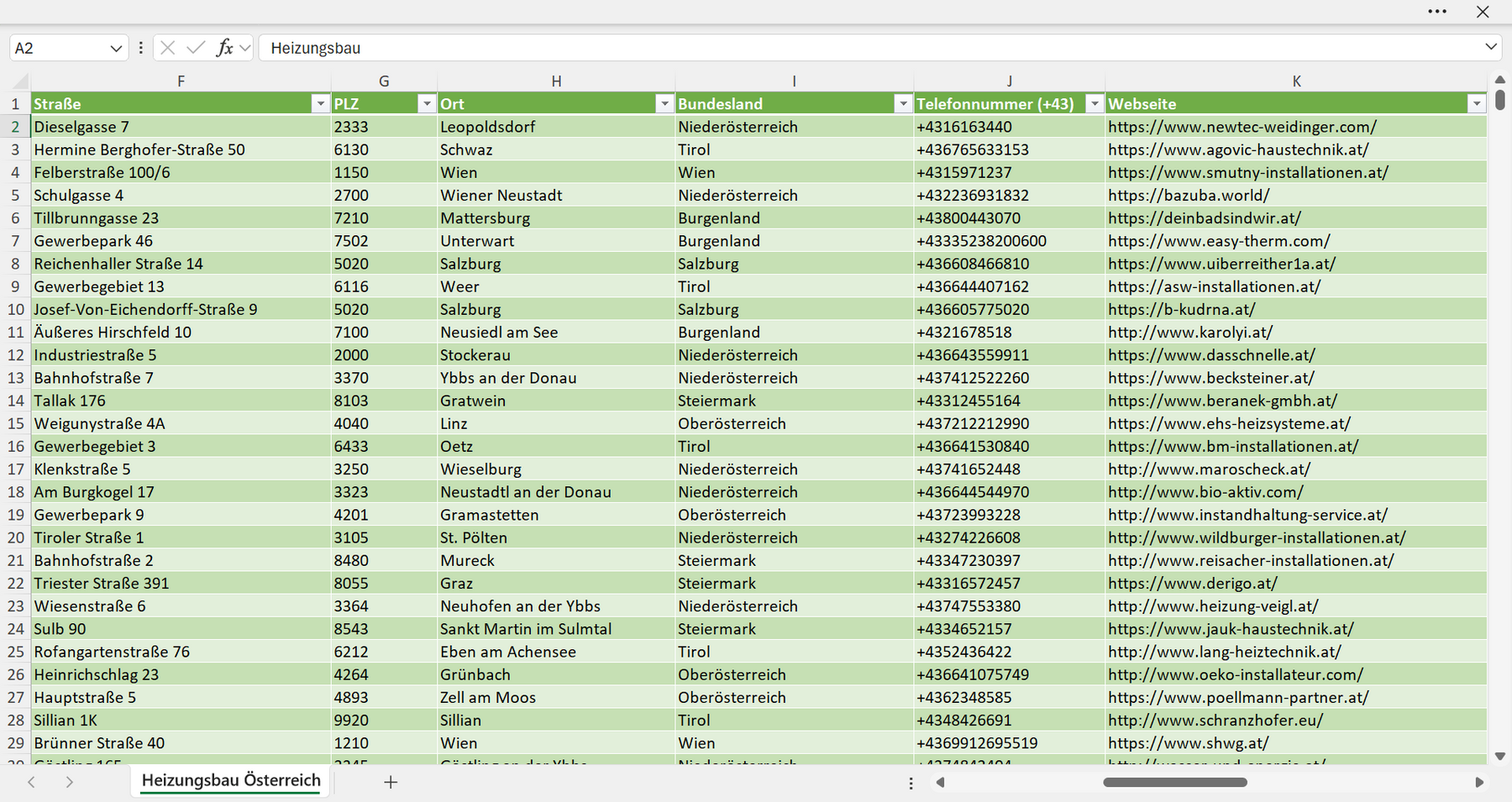The width and height of the screenshot is (1512, 802).
Task: Open the PLZ column filter dropdown
Action: click(427, 103)
